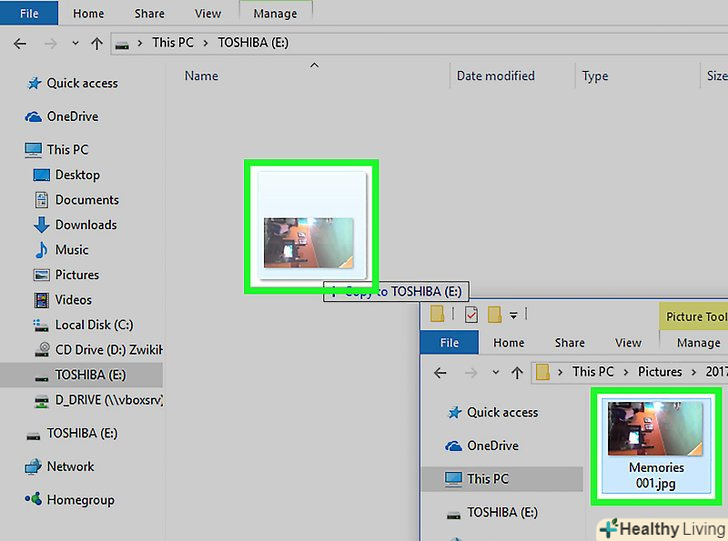This screenshot has height=541, width=728.
Task: Select root-level TOSHIBA (E:) above Network
Action: (x=82, y=433)
